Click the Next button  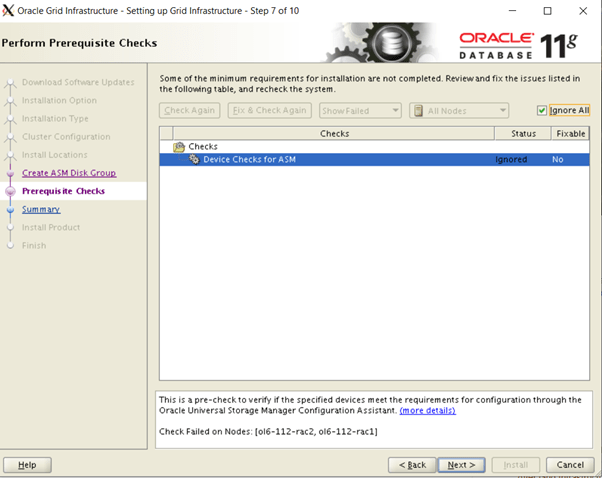coord(463,465)
